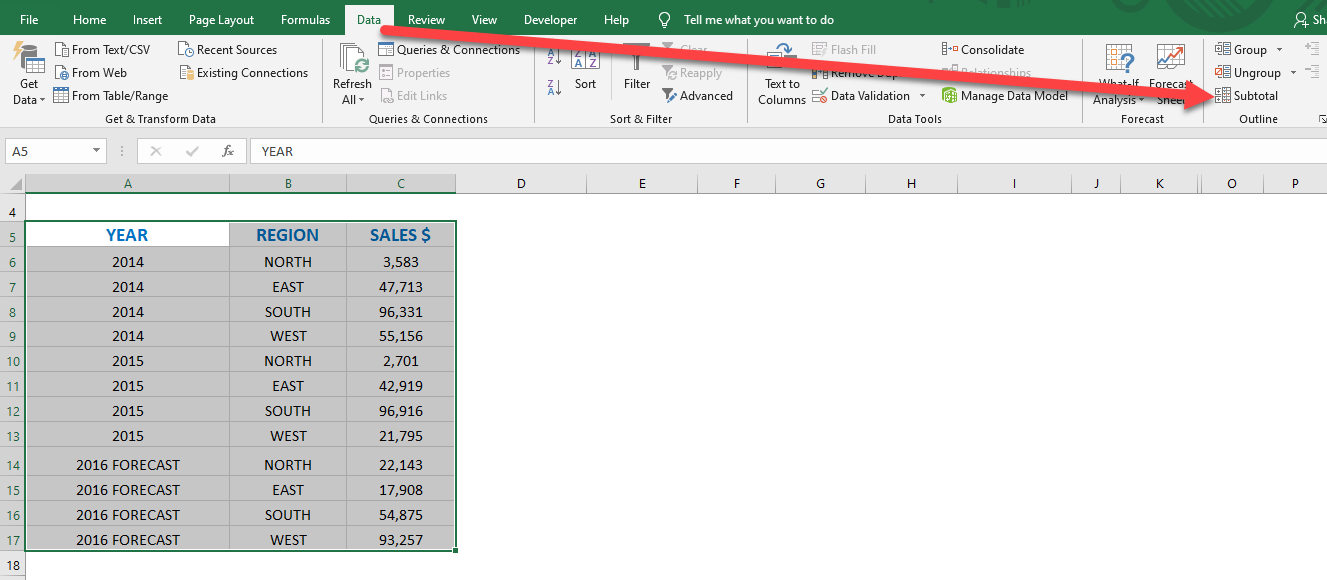Open Recent Sources
Image resolution: width=1327 pixels, height=580 pixels.
[227, 49]
